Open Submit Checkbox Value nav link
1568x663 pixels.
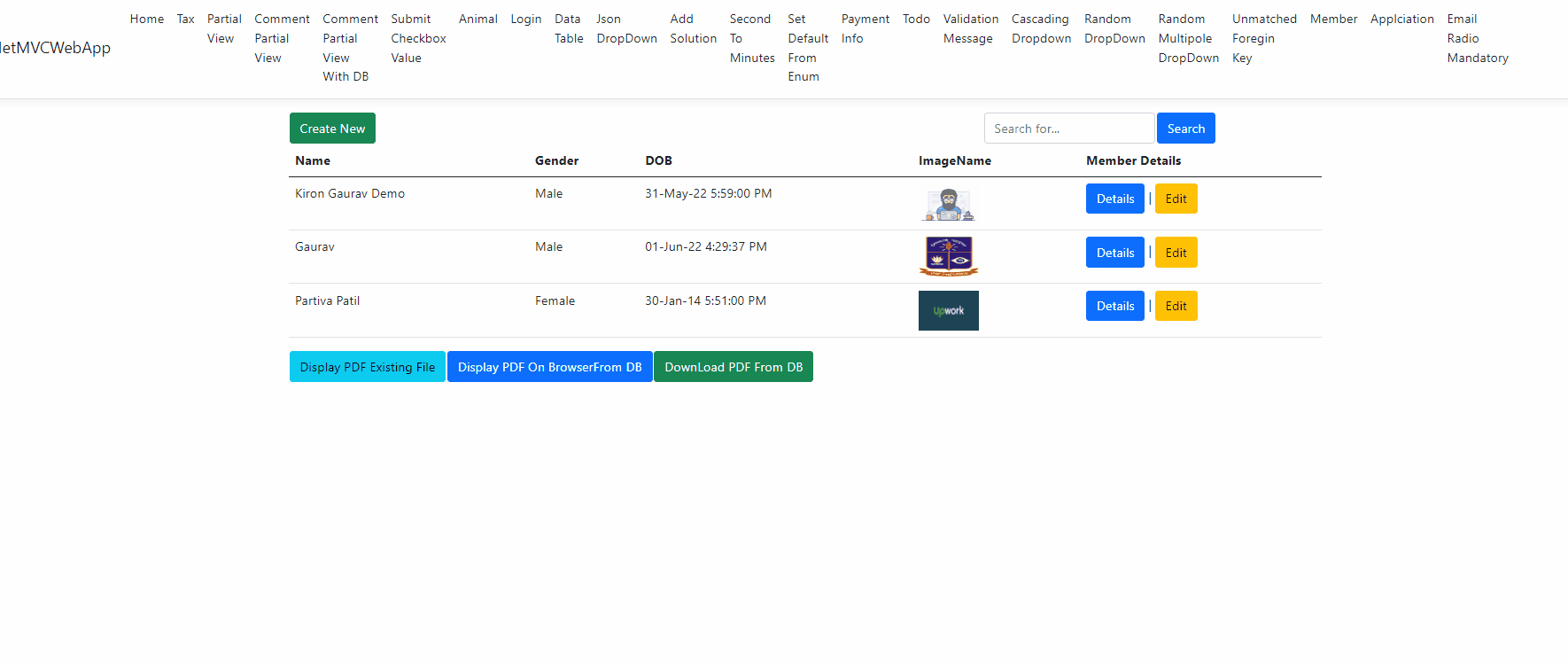tap(418, 38)
